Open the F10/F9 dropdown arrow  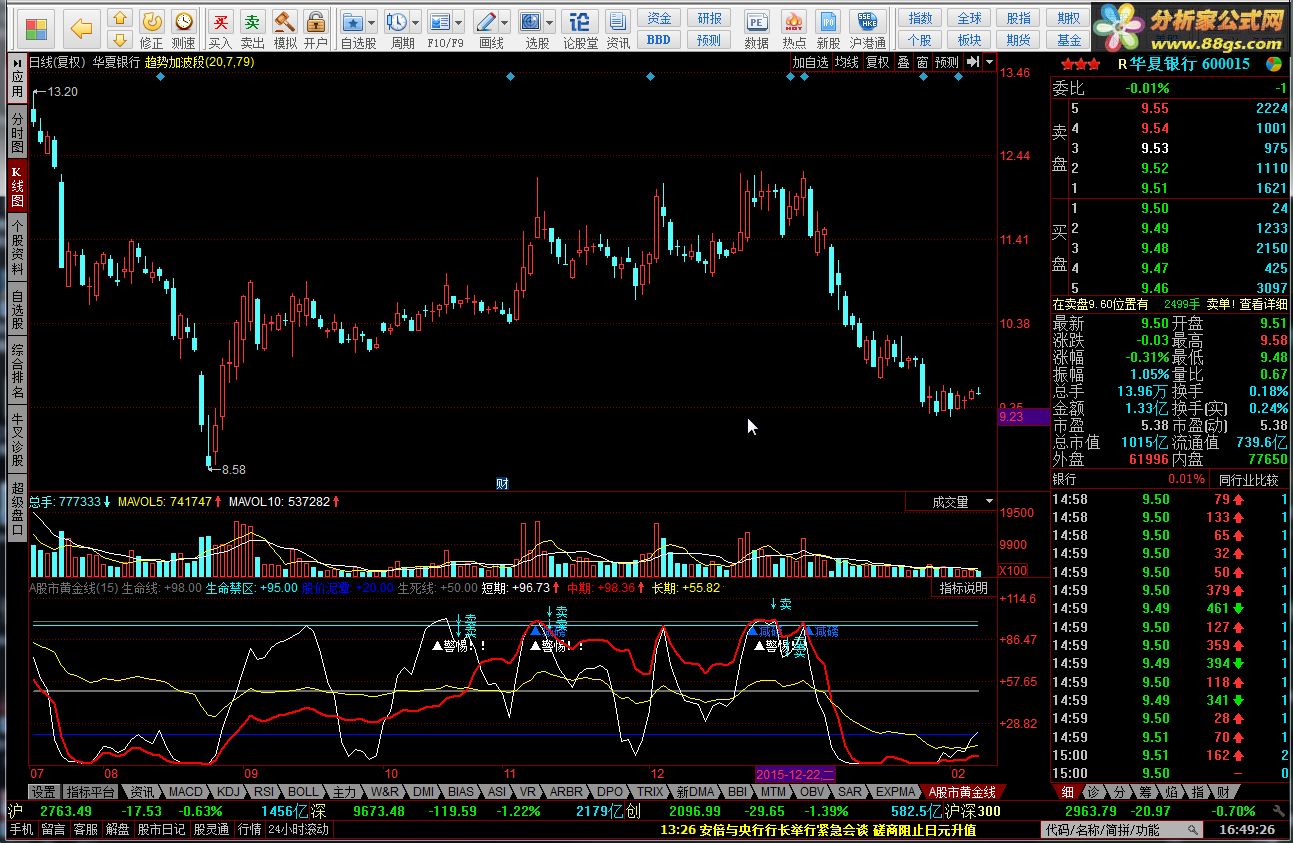click(459, 22)
